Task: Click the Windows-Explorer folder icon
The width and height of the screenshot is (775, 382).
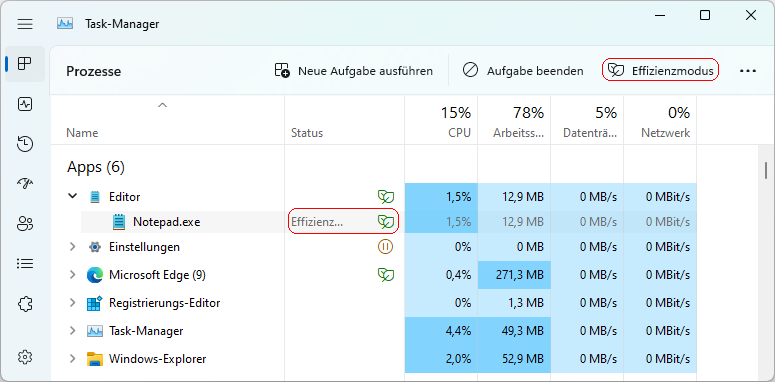Action: (94, 359)
